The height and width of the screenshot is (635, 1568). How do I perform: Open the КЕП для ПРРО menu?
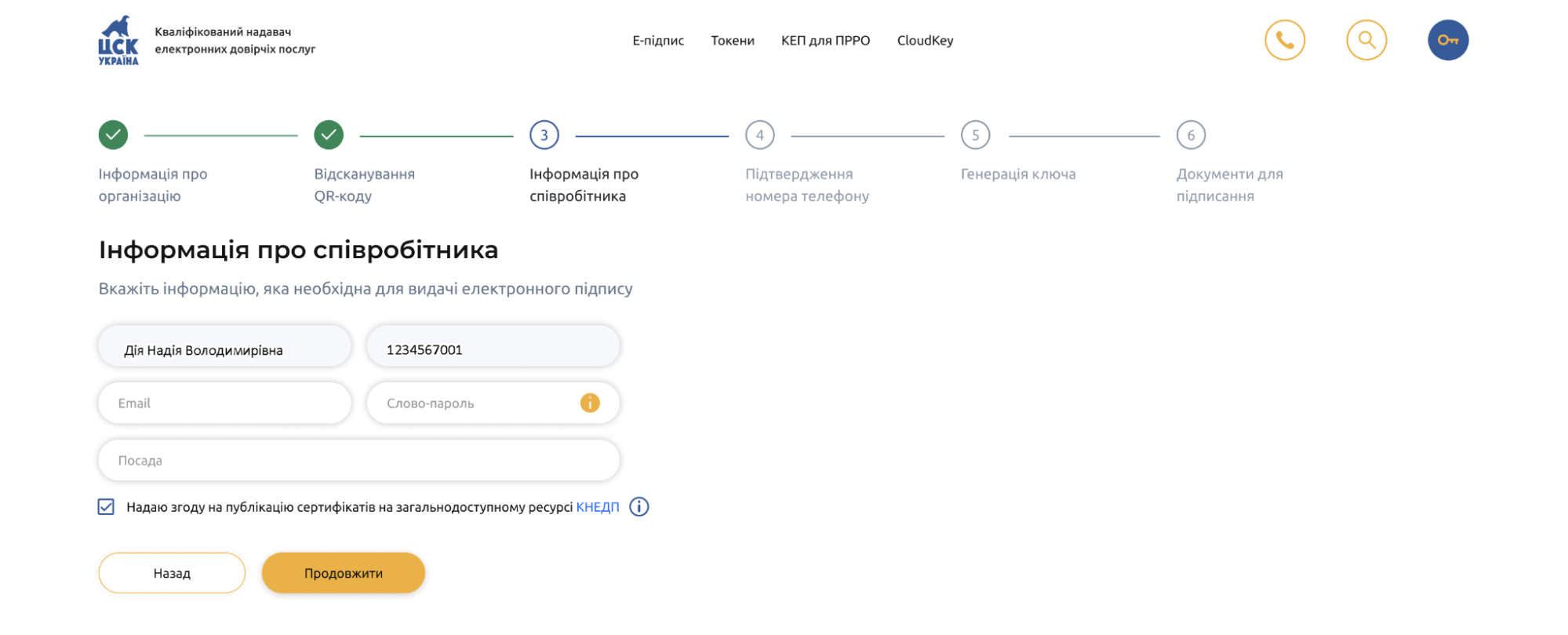825,41
